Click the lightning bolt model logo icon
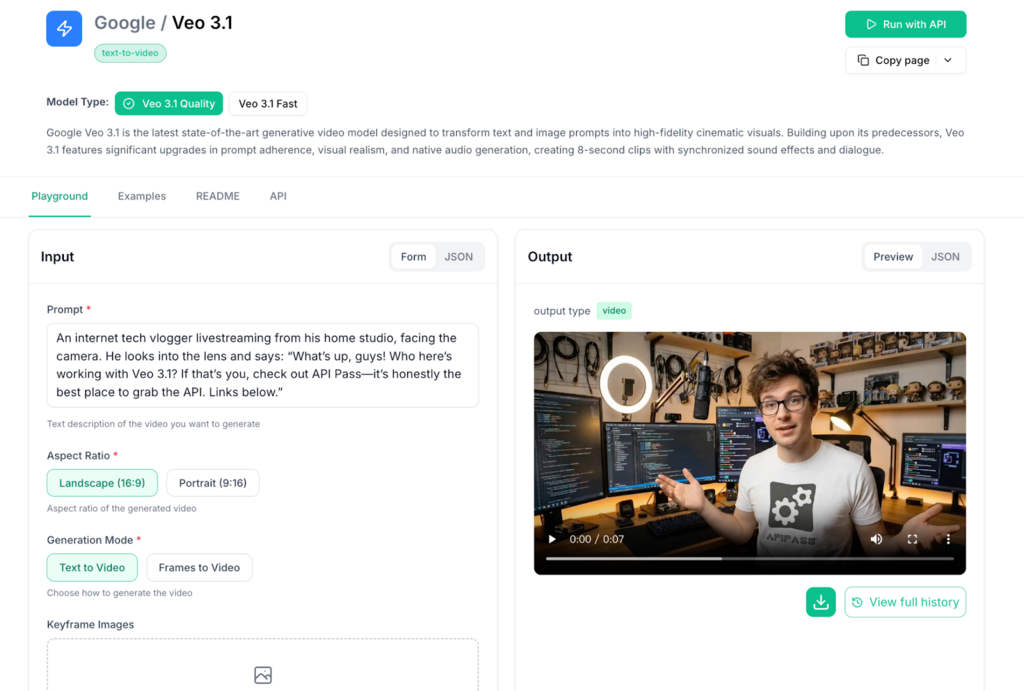Viewport: 1024px width, 691px height. pyautogui.click(x=64, y=29)
